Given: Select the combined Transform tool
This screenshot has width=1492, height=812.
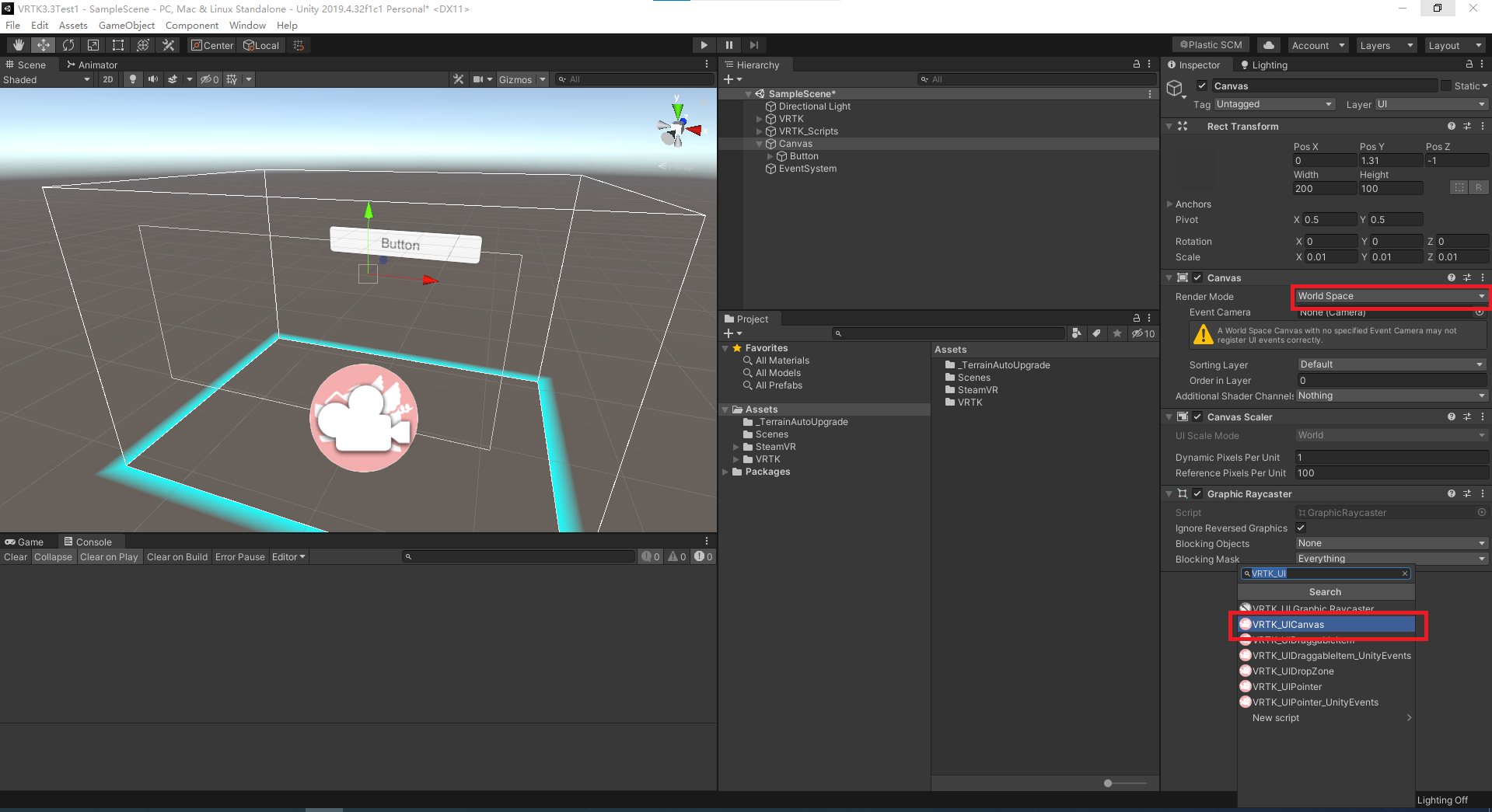Looking at the screenshot, I should point(143,45).
